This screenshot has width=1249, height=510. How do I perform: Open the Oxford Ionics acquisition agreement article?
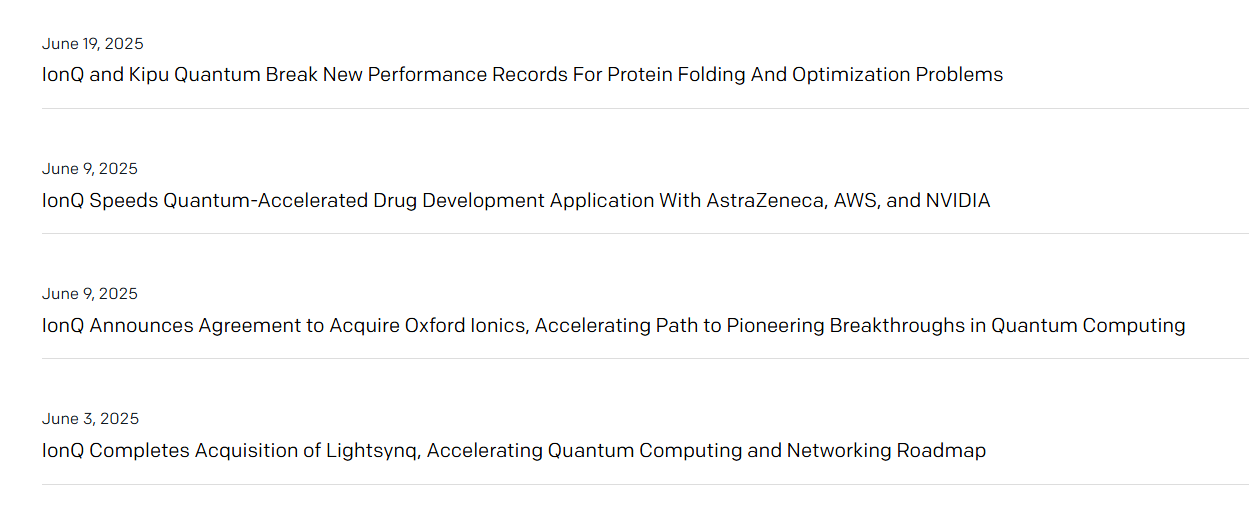click(x=613, y=325)
